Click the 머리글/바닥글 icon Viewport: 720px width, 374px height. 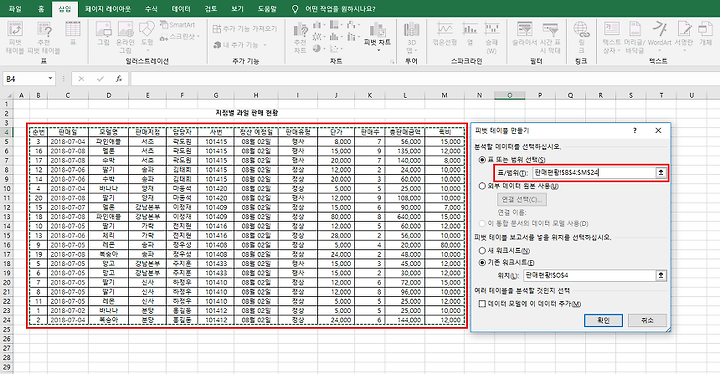click(x=635, y=38)
